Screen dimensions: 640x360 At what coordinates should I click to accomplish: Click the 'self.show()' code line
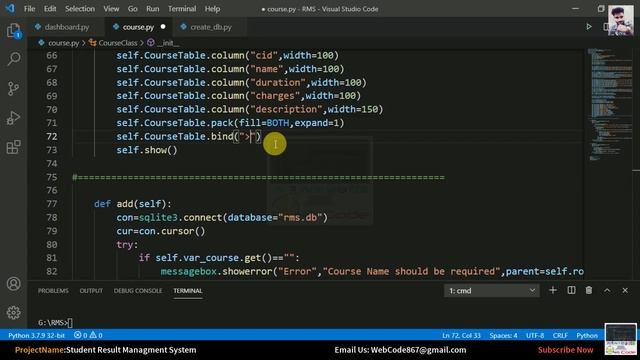point(147,150)
